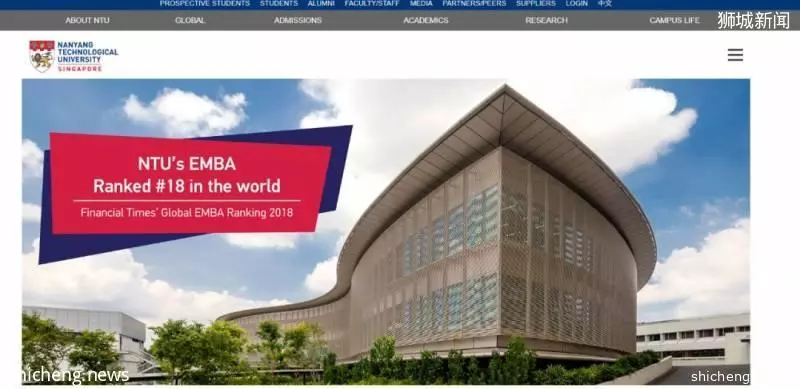This screenshot has height=389, width=800.
Task: Visit the Partners/Peers link
Action: coord(474,4)
